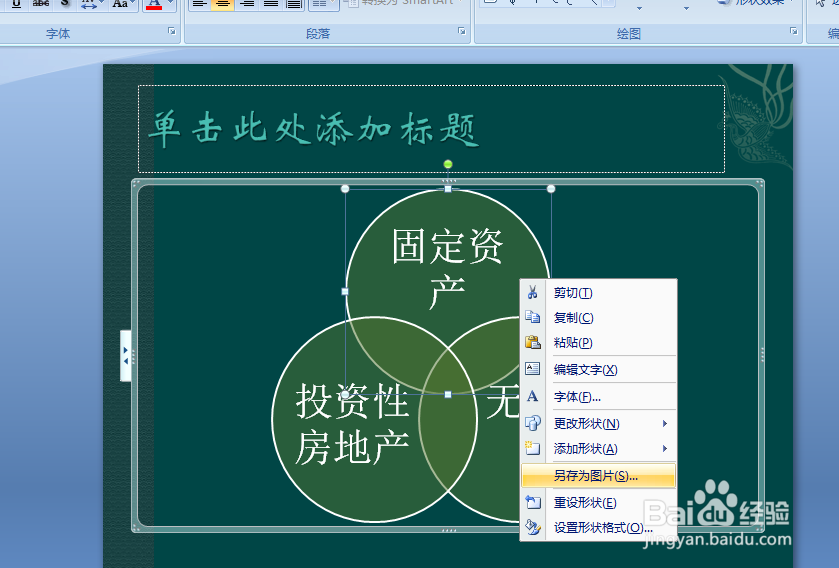Expand the SmartArt text pane arrow tab
This screenshot has width=839, height=568.
126,356
